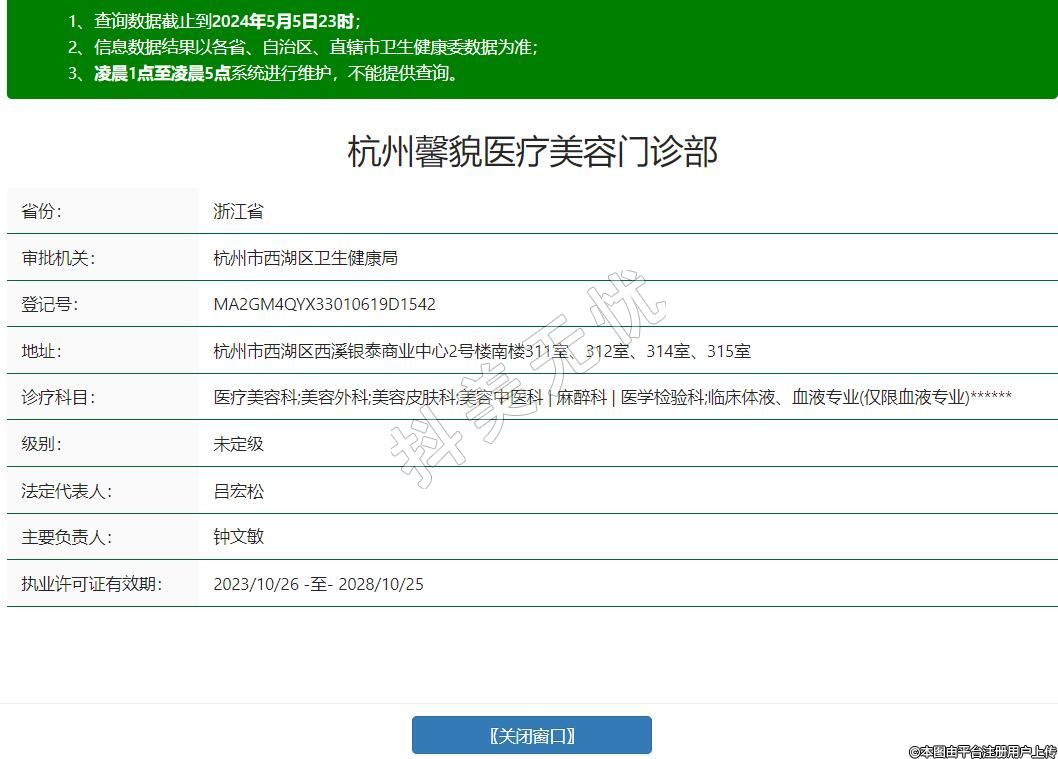Screen dimensions: 1058x759
Task: Click the registration number MA2GM4QYX33010619D1542
Action: (x=324, y=305)
